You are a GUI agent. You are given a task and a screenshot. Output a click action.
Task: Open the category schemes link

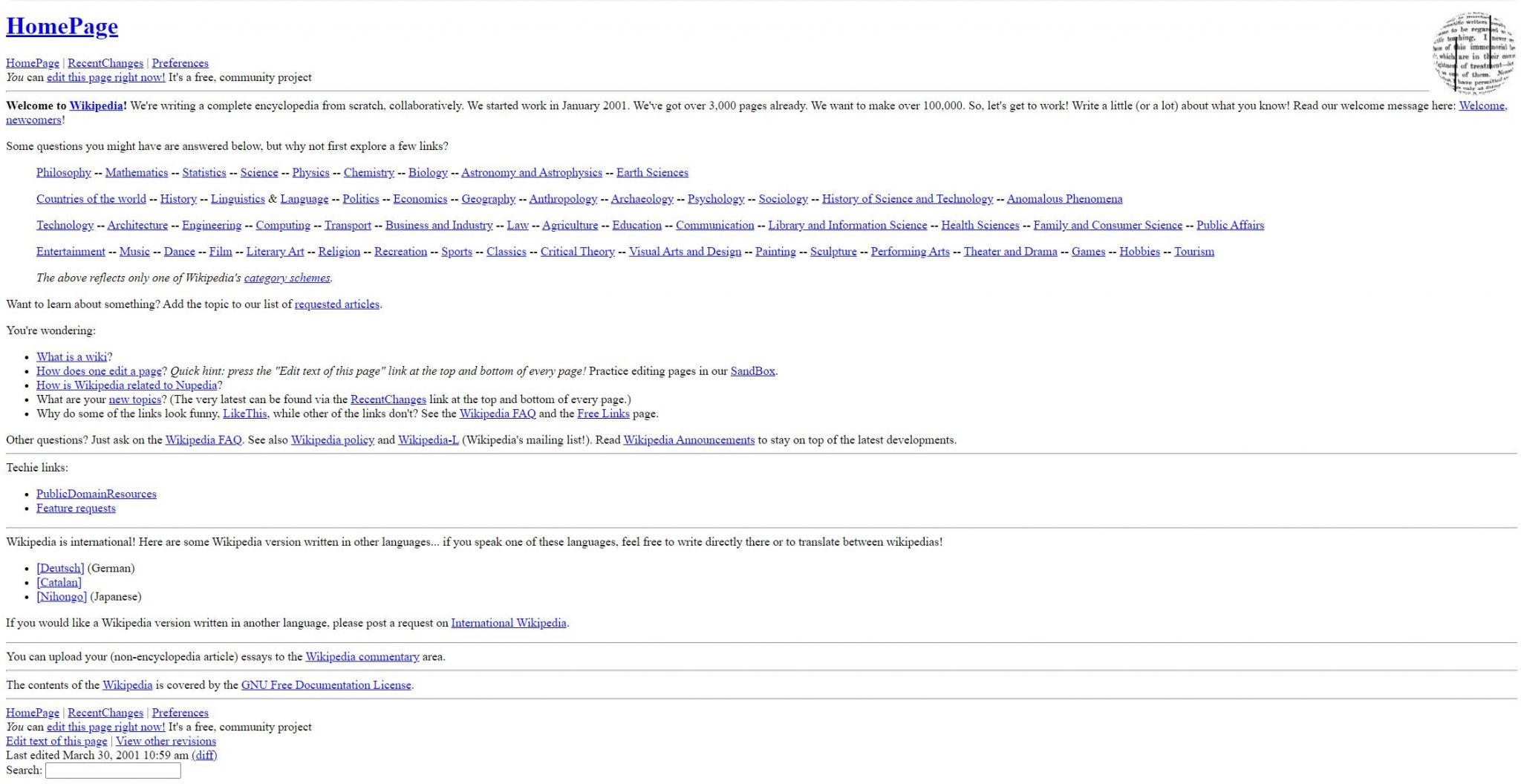[287, 278]
